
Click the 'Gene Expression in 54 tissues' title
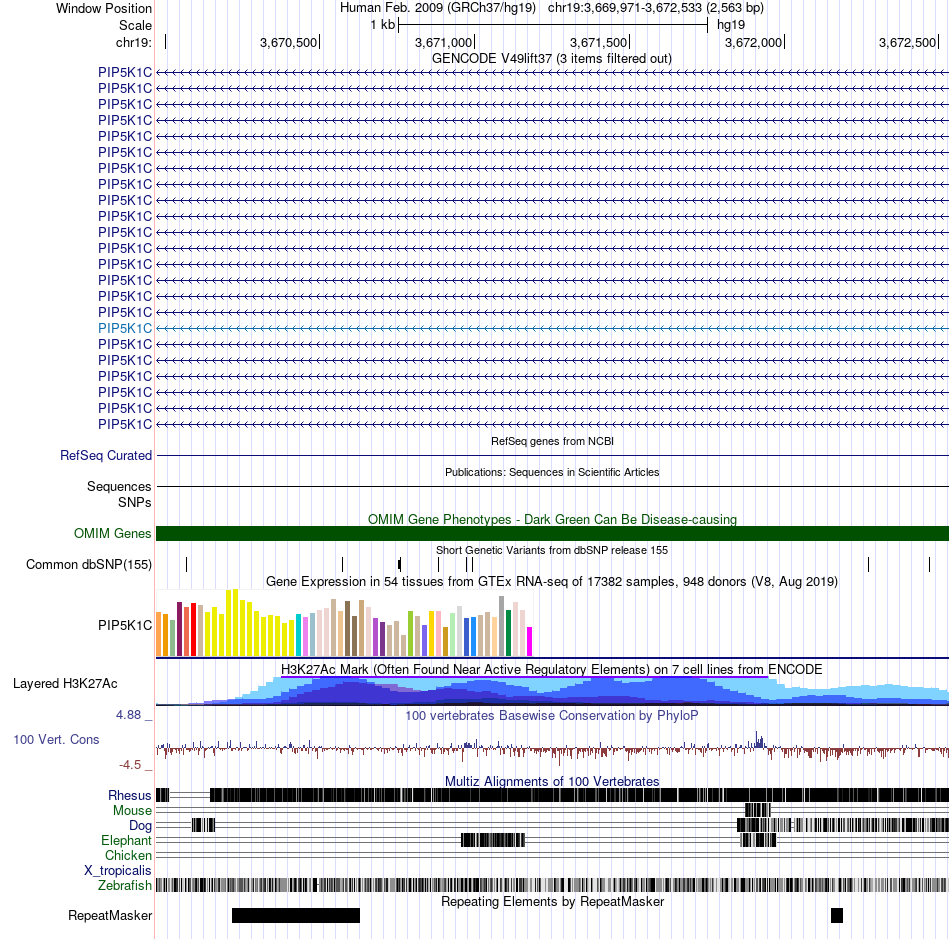pyautogui.click(x=552, y=582)
